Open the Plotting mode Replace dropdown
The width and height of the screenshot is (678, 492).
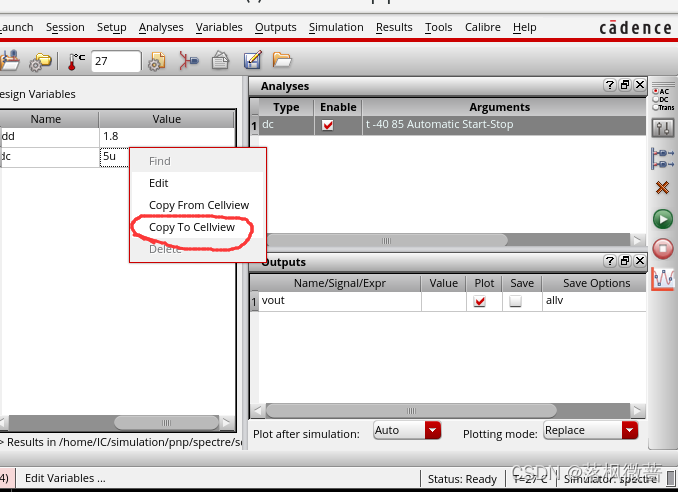coord(629,430)
